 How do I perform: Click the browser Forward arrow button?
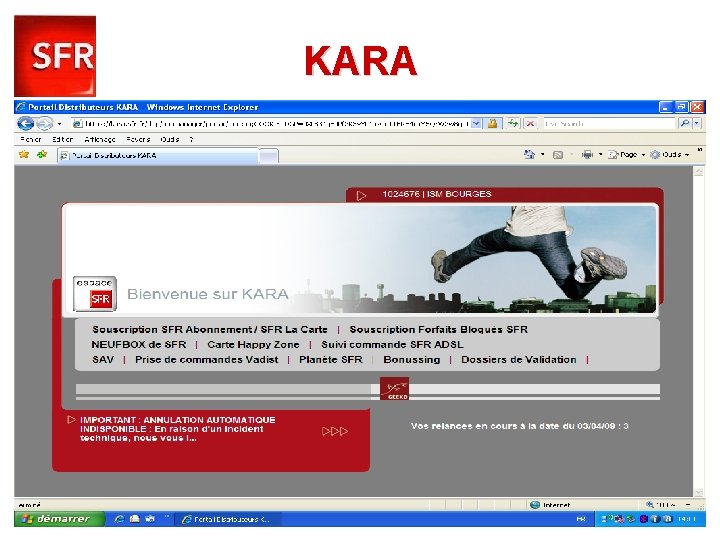tap(45, 124)
